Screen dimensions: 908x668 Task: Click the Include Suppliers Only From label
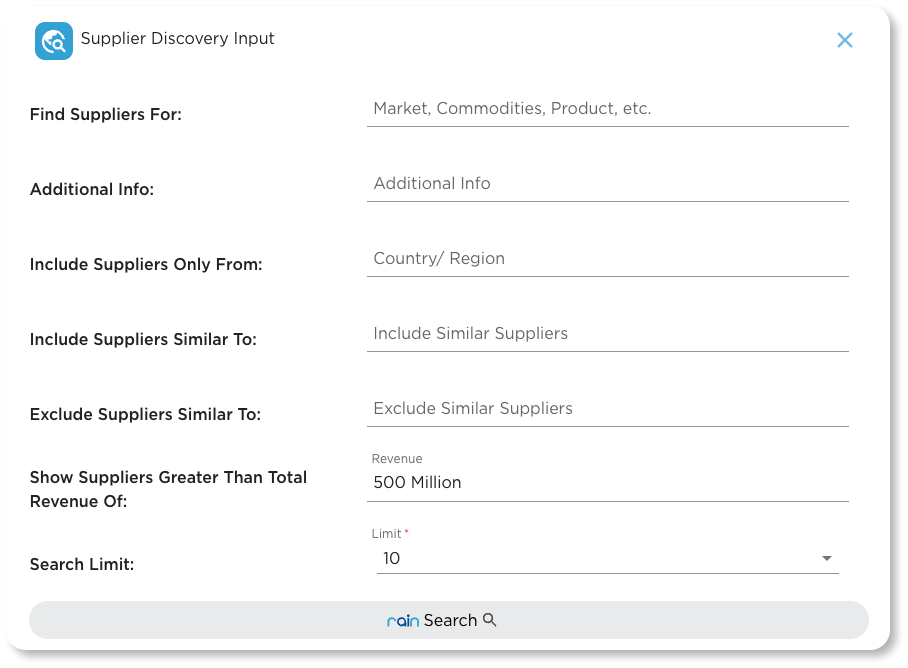coord(146,264)
